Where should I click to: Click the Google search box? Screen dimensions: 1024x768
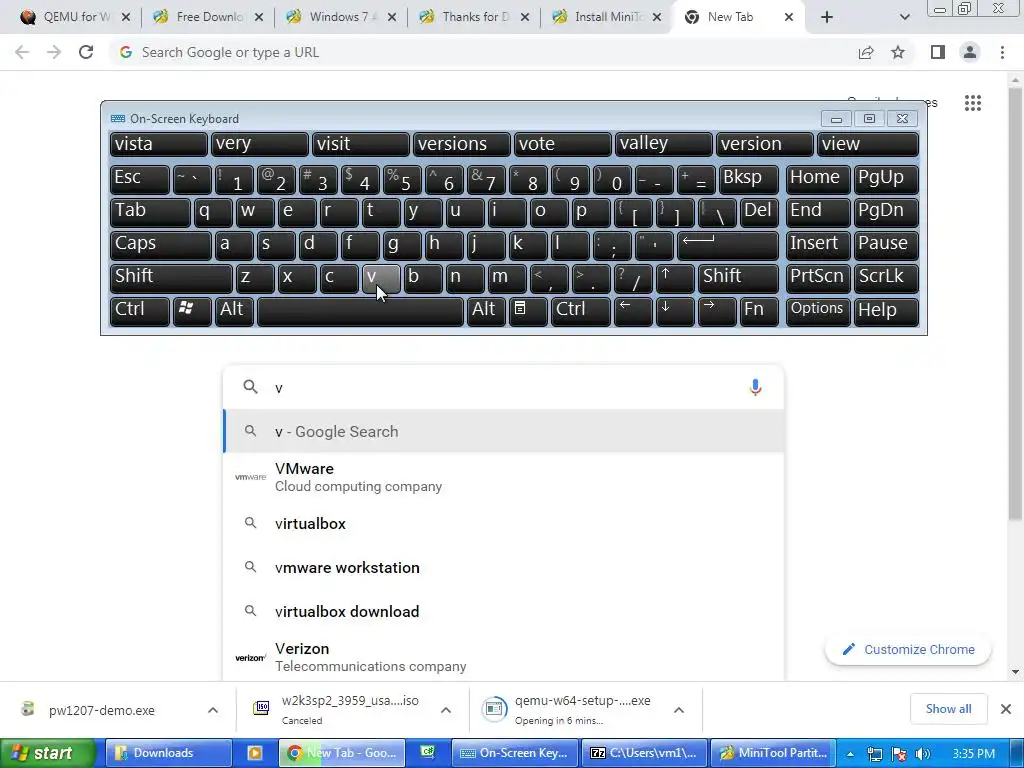(x=504, y=387)
